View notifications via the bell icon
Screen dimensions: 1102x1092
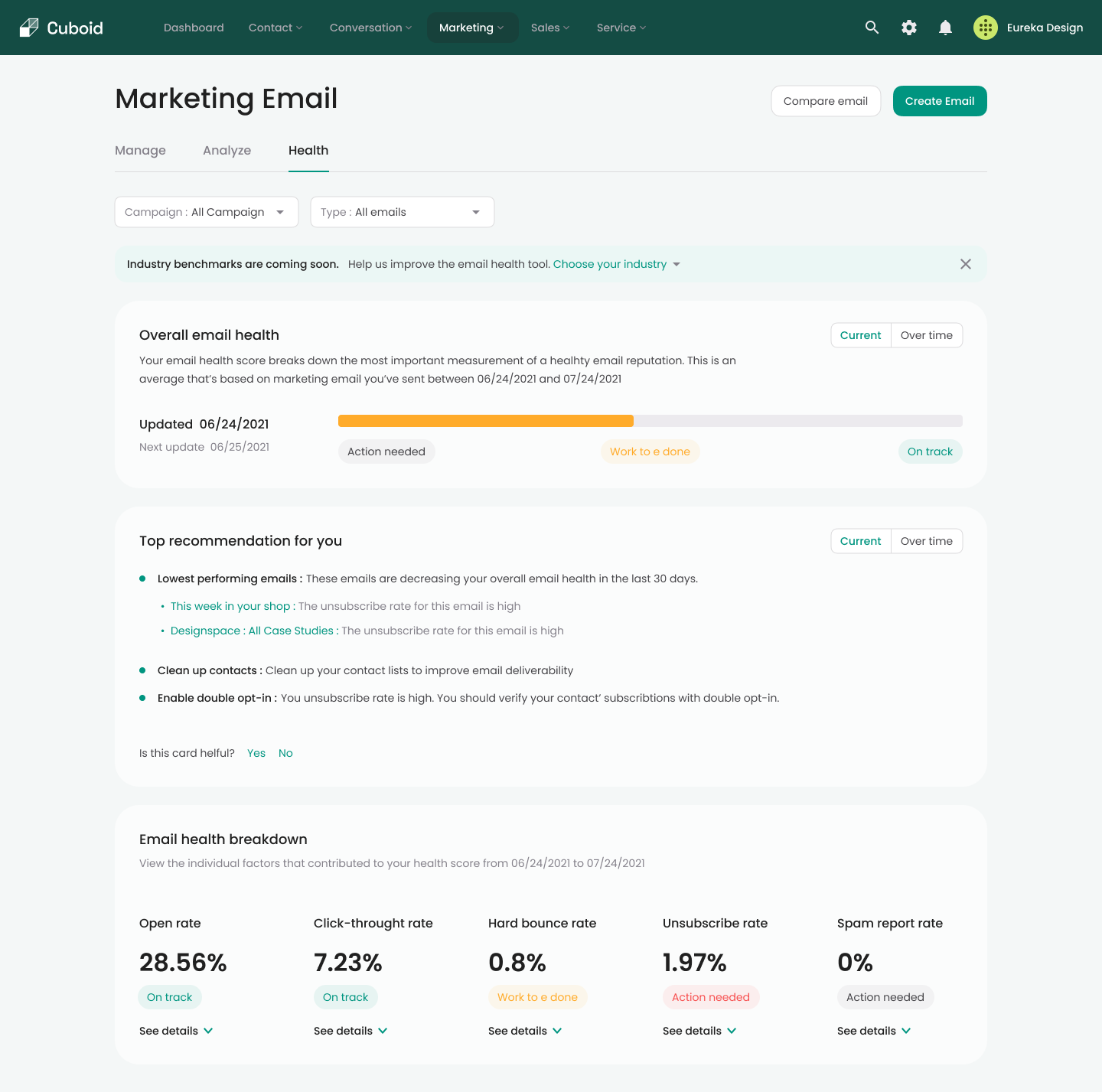click(x=945, y=27)
